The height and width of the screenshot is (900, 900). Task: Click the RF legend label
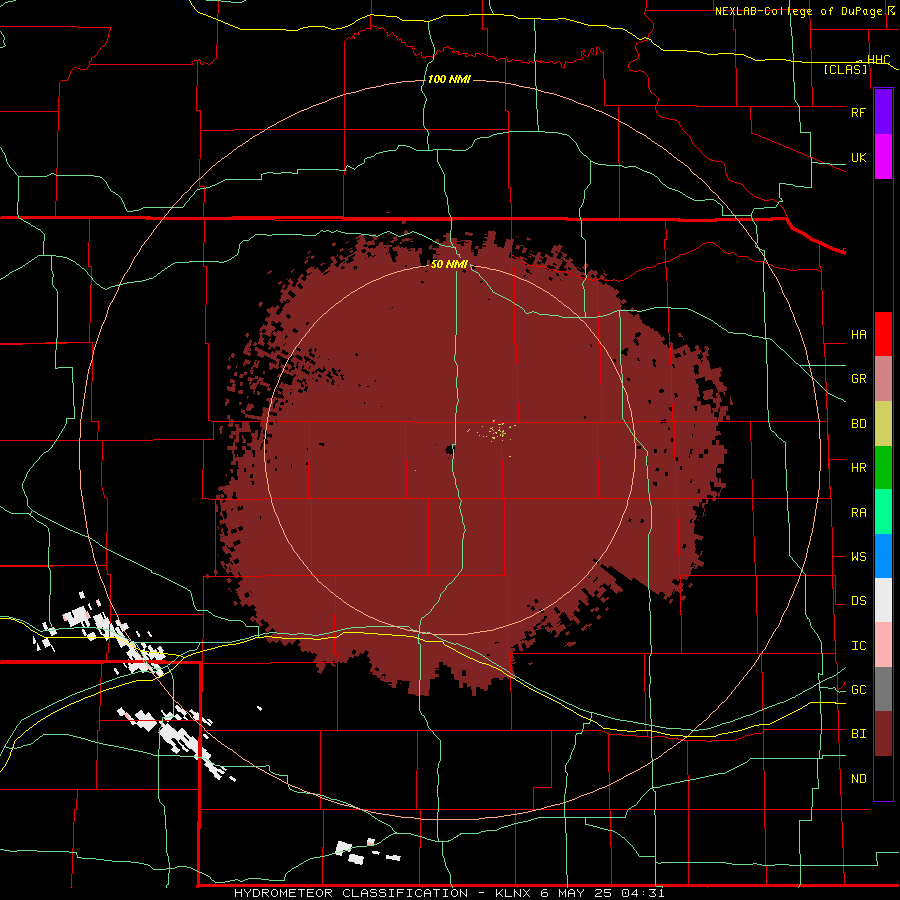tap(858, 112)
